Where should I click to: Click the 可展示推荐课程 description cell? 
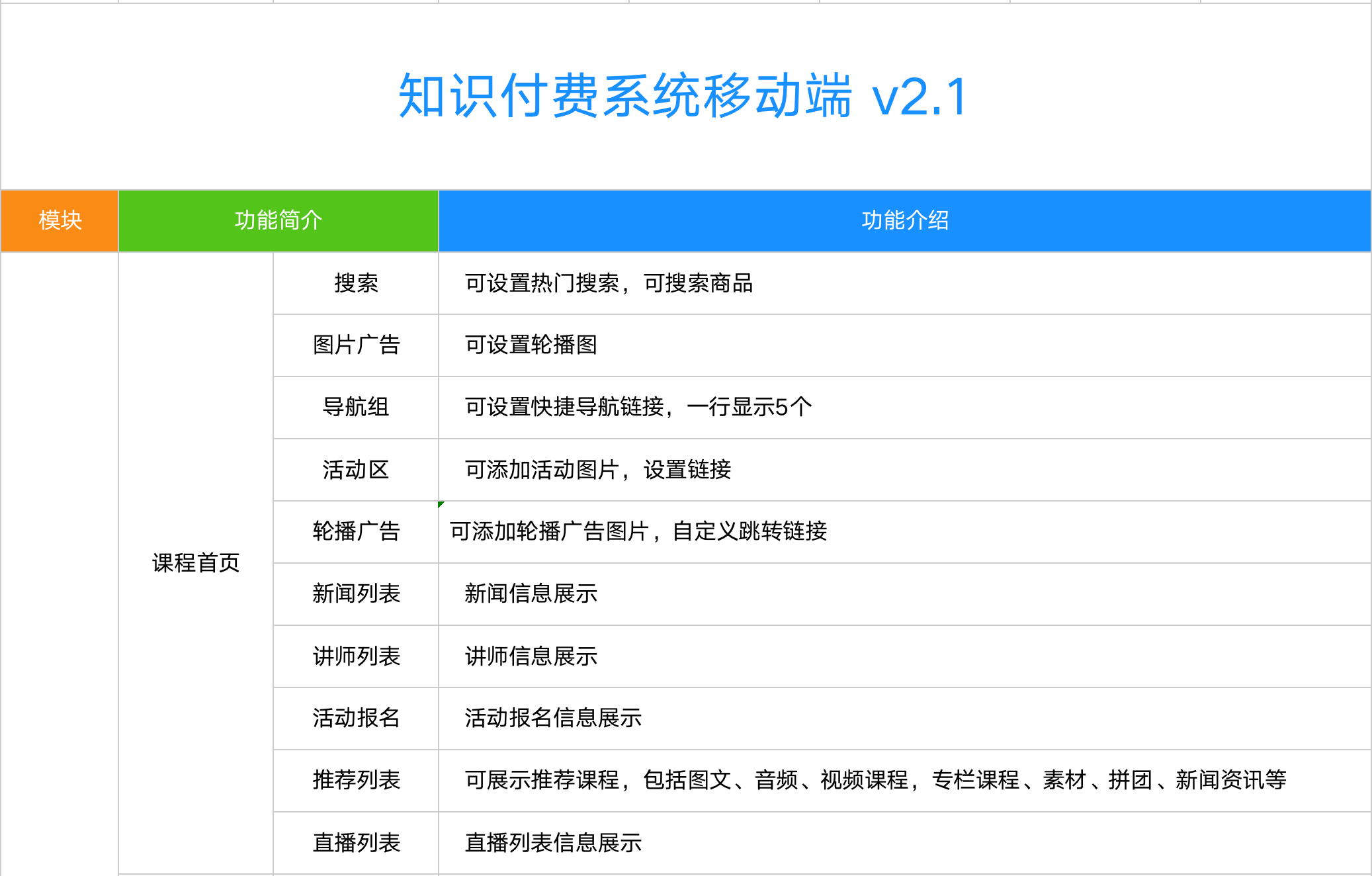tap(875, 781)
